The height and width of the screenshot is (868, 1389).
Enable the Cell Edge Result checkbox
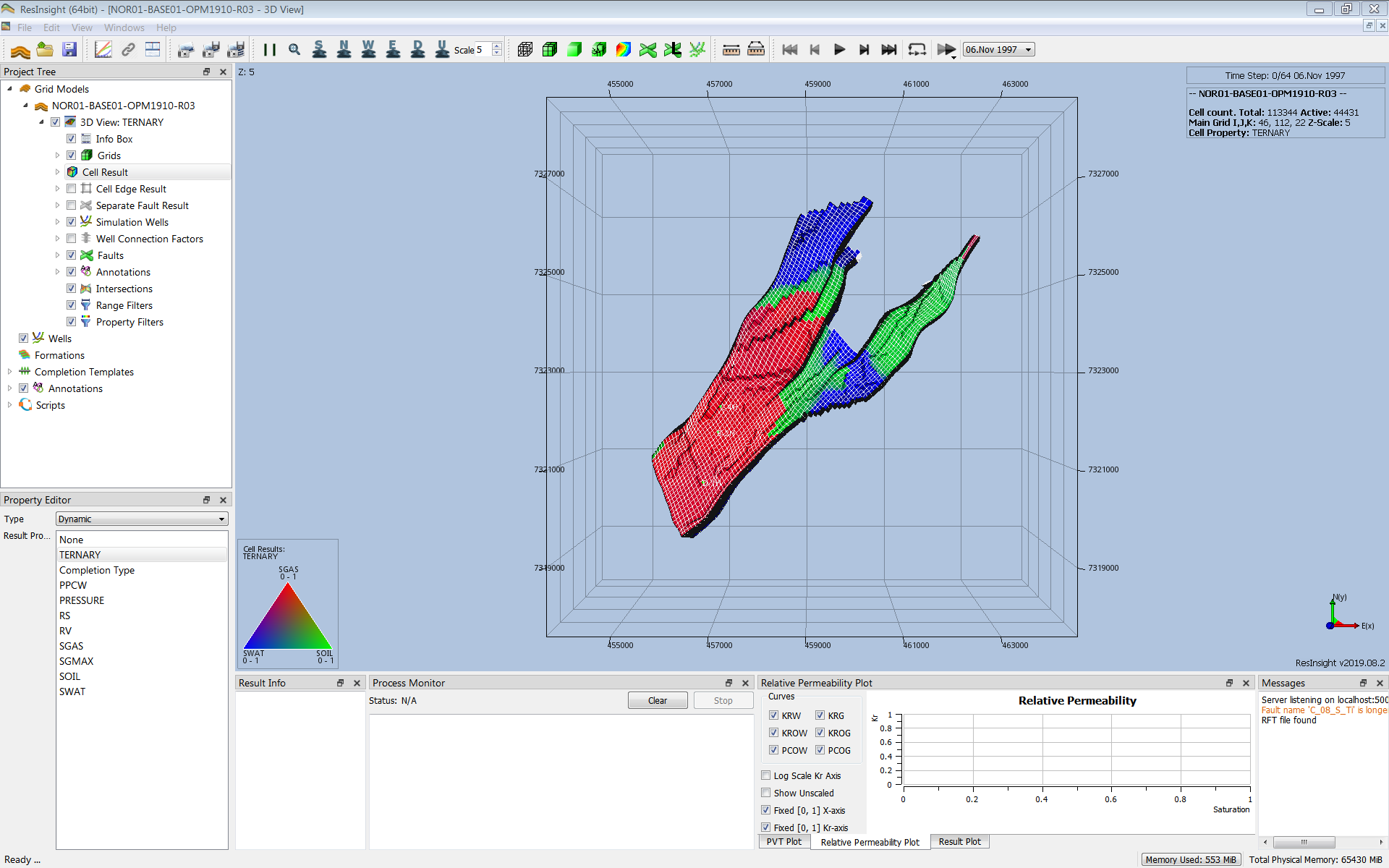pyautogui.click(x=72, y=189)
